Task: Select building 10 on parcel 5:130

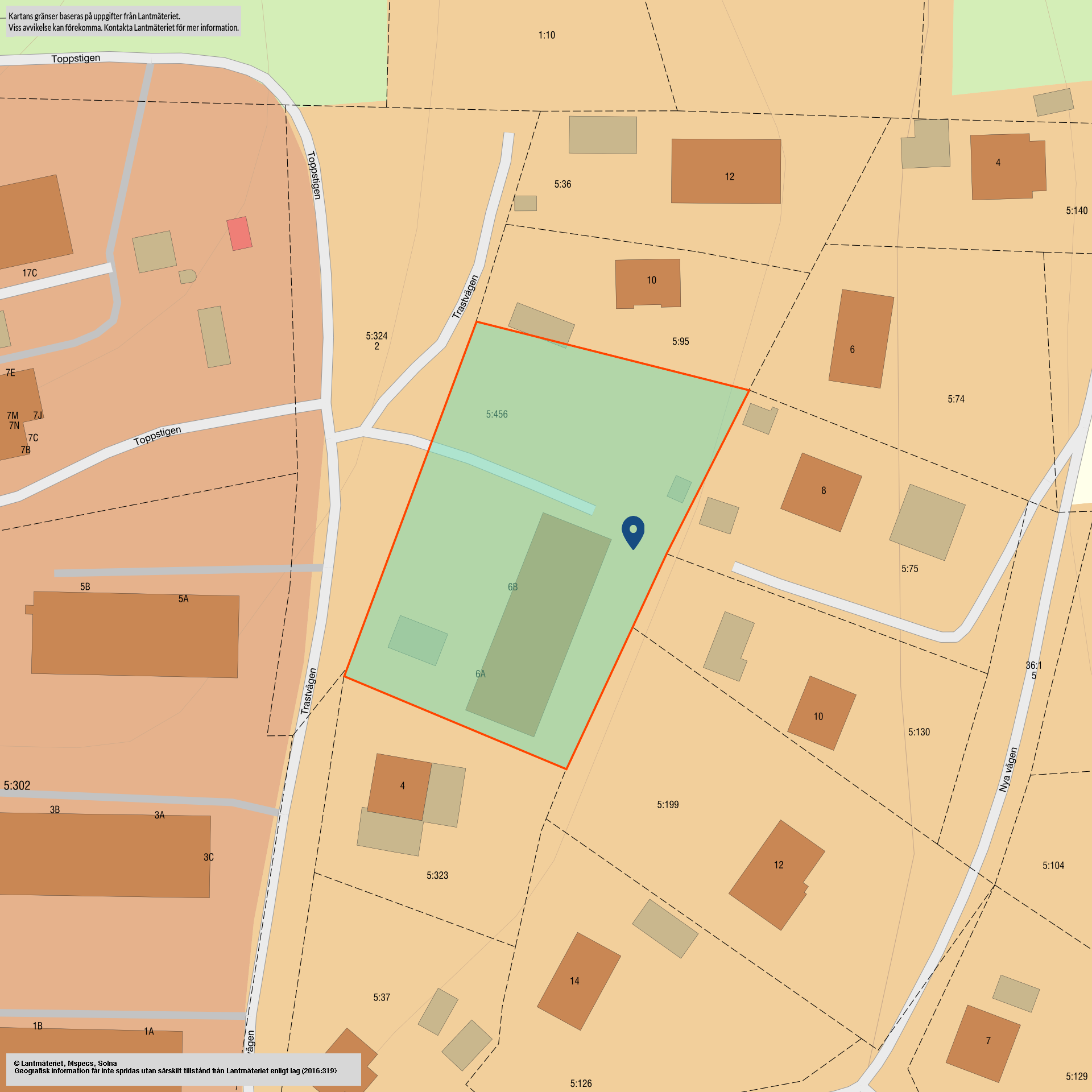Action: pos(821,713)
